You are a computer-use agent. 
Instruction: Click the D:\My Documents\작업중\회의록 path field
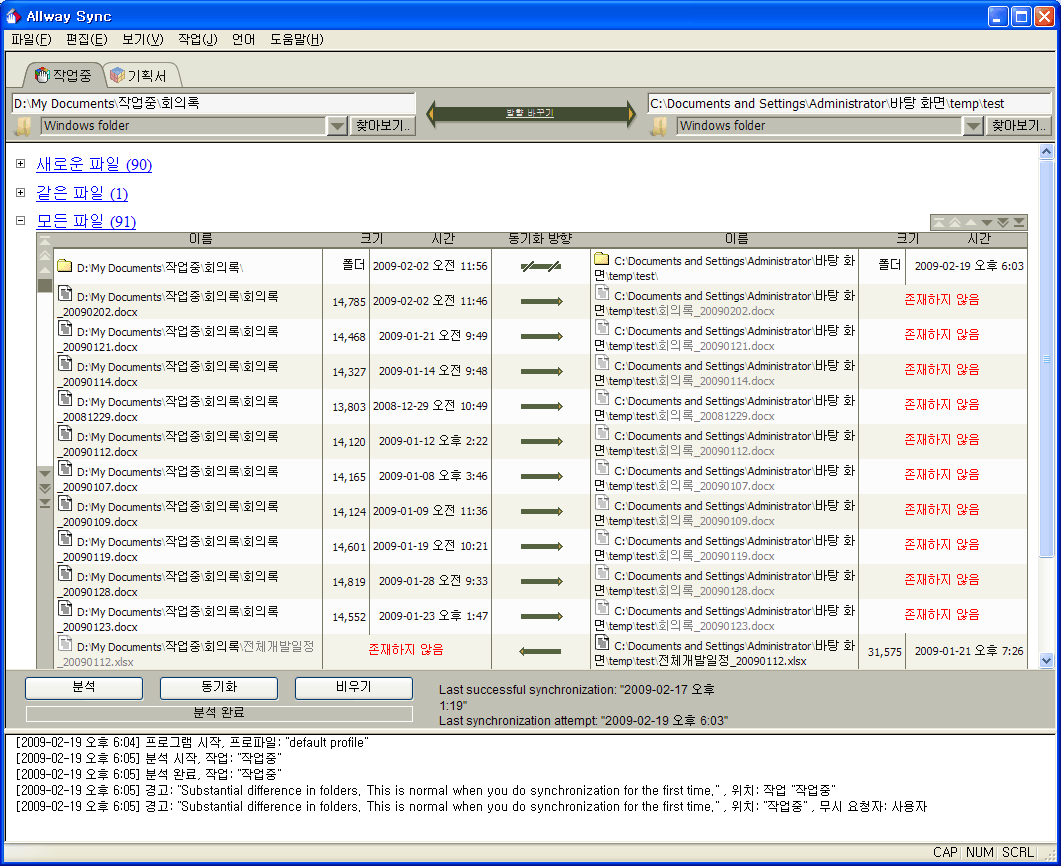pyautogui.click(x=214, y=104)
